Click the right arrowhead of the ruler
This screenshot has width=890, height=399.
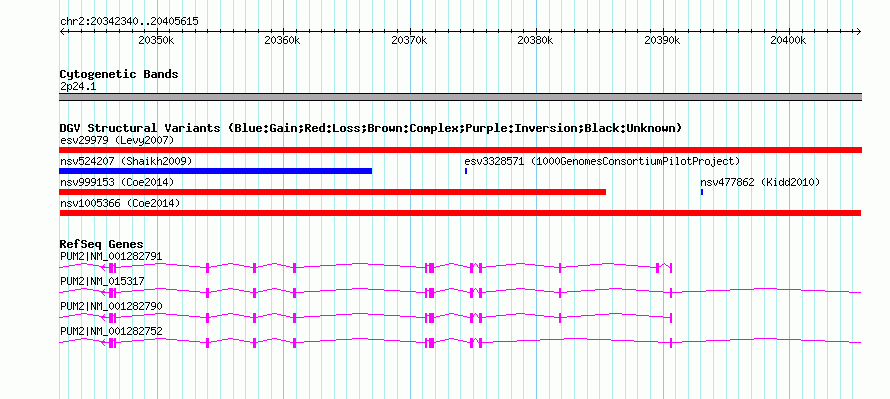(859, 31)
